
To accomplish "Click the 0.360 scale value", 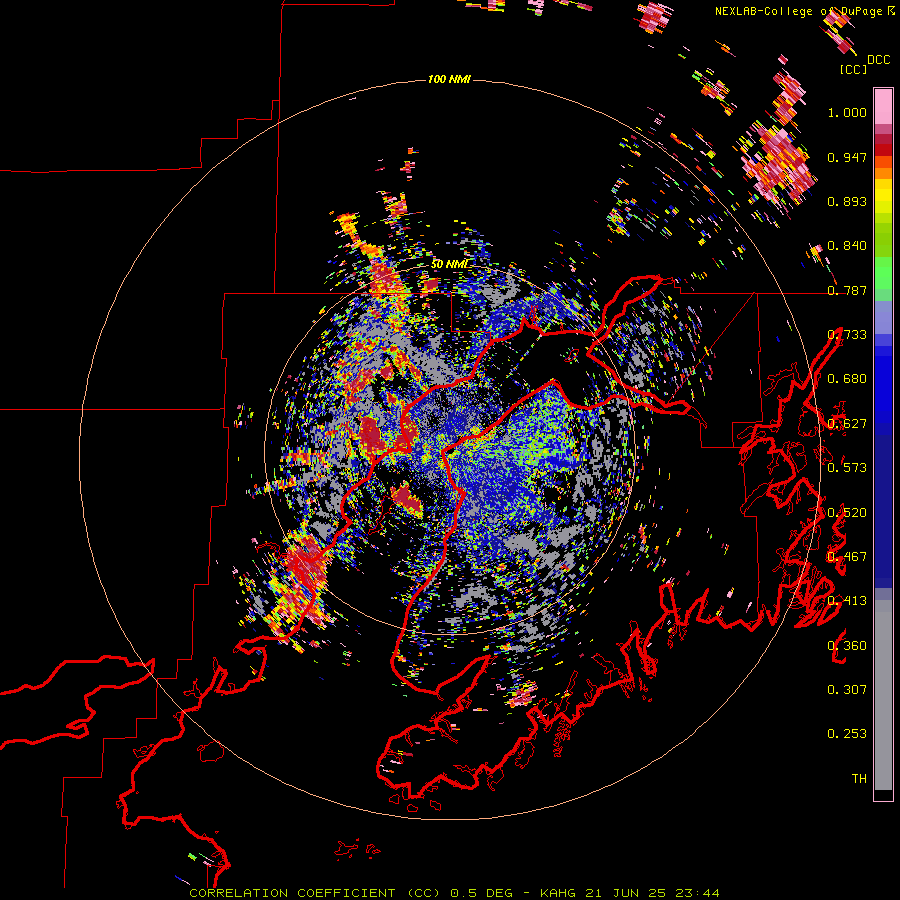I will click(x=847, y=646).
